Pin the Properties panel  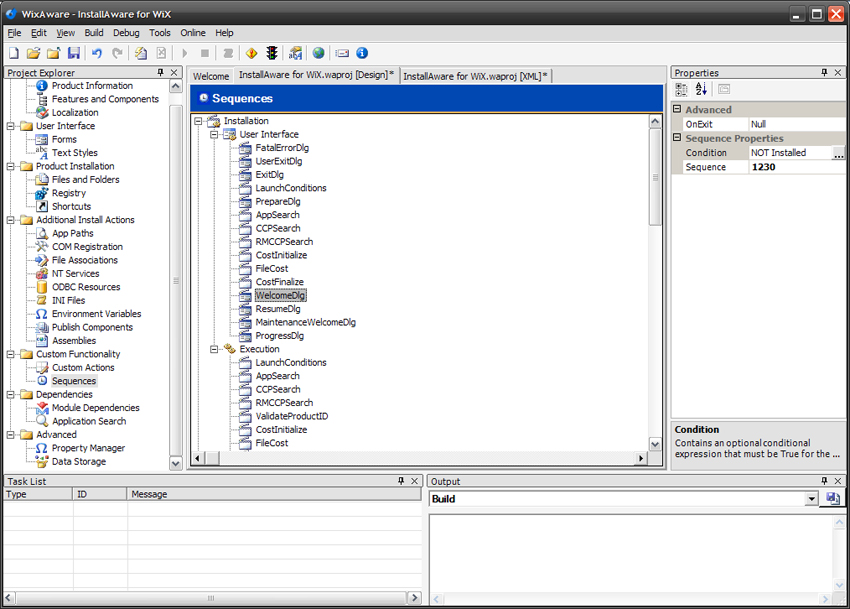(825, 72)
